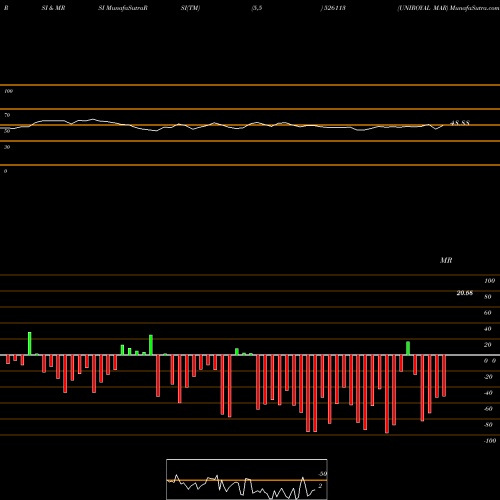This screenshot has height=500, width=500.
Task: Click the RSI axis label "0" on the left
Action: [5, 171]
